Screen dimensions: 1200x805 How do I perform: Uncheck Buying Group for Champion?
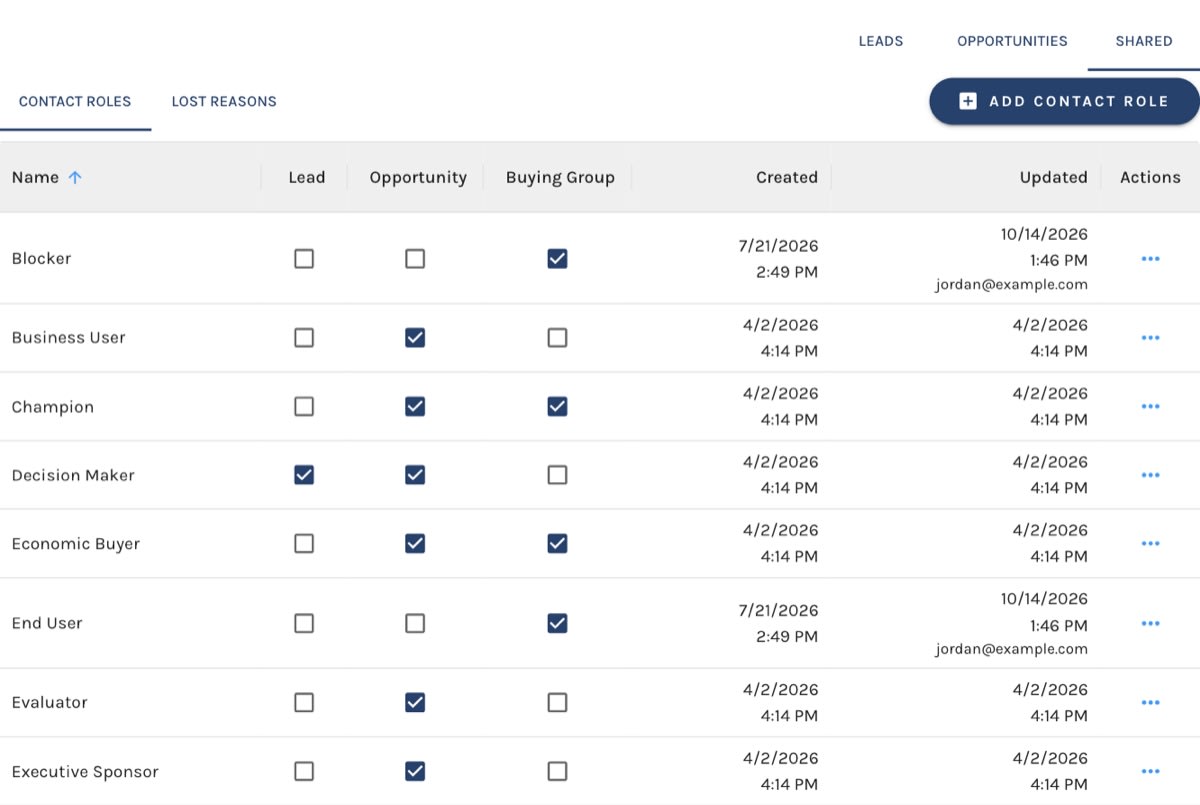558,407
